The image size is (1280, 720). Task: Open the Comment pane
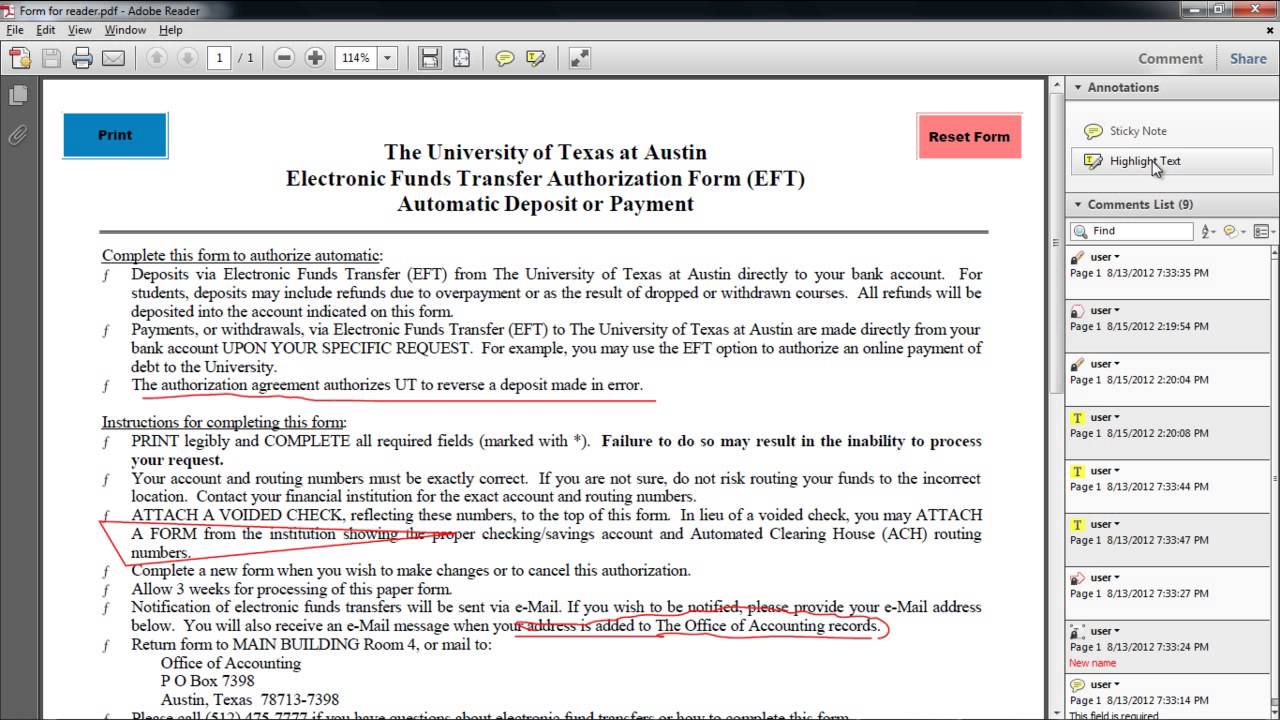click(x=1170, y=58)
